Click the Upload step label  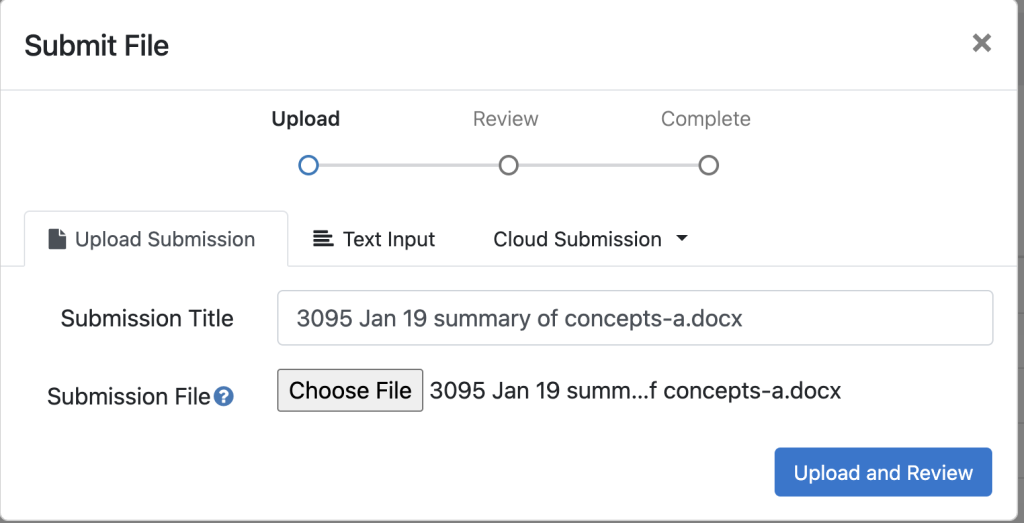pos(306,119)
